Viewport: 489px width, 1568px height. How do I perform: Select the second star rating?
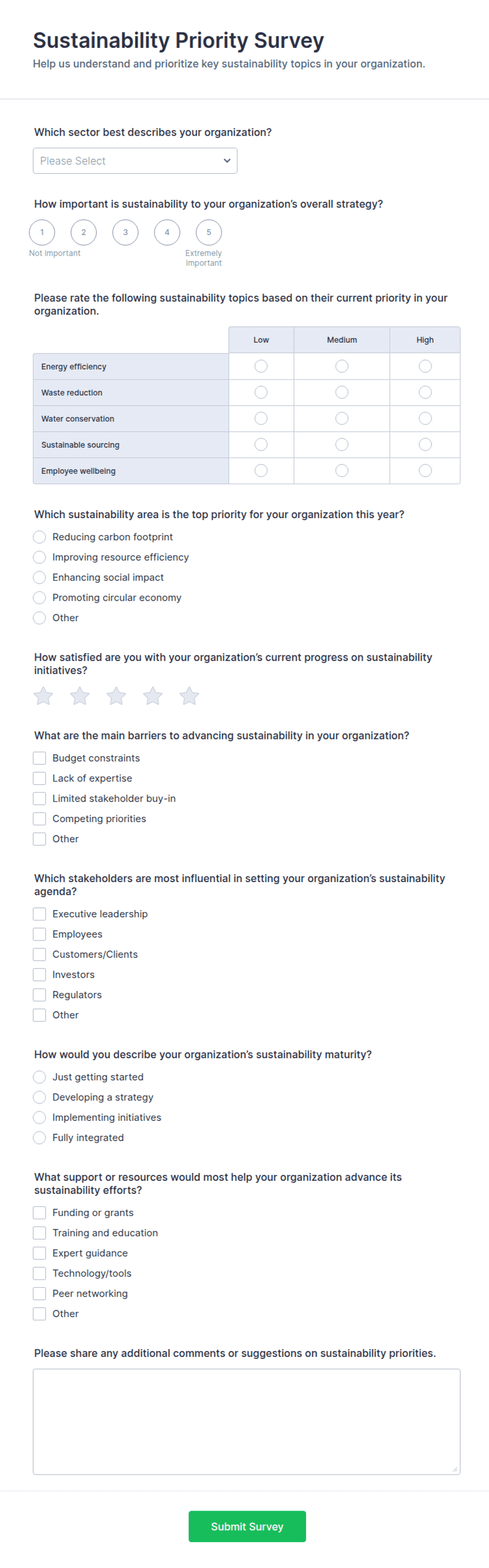click(80, 696)
